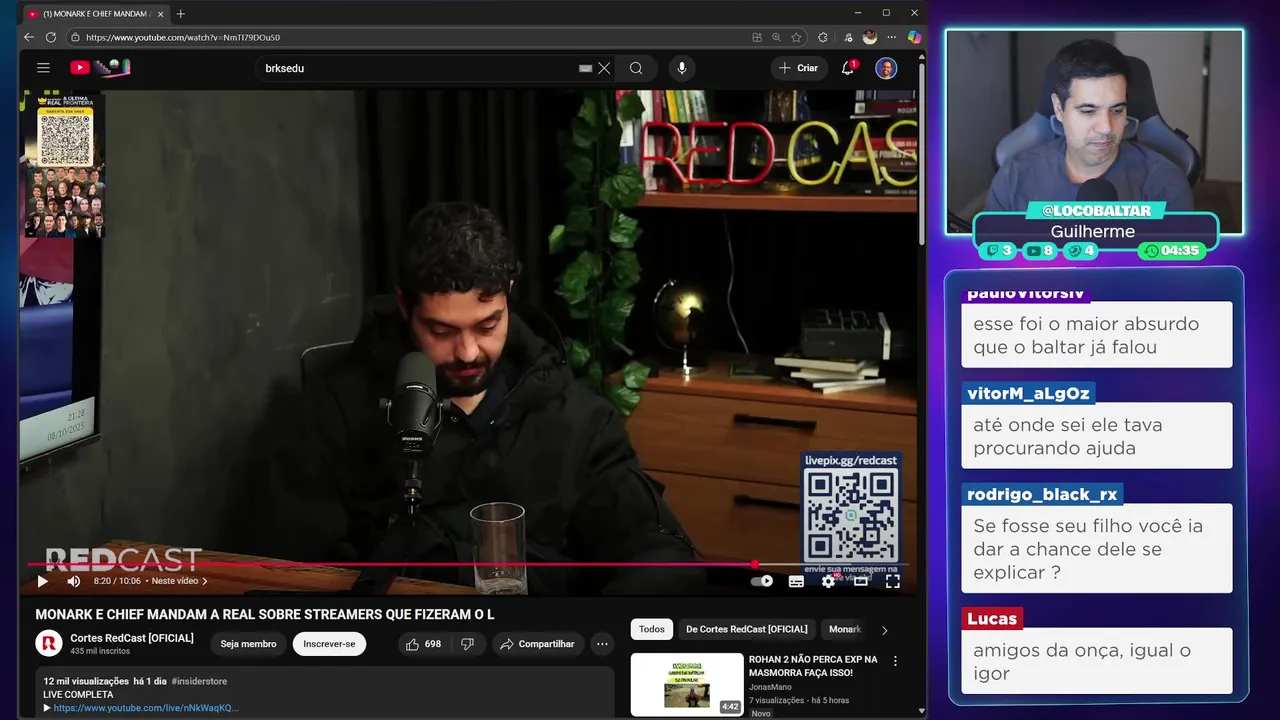Open the on-screen keyboard in search box
1280x720 pixels.
[x=586, y=68]
